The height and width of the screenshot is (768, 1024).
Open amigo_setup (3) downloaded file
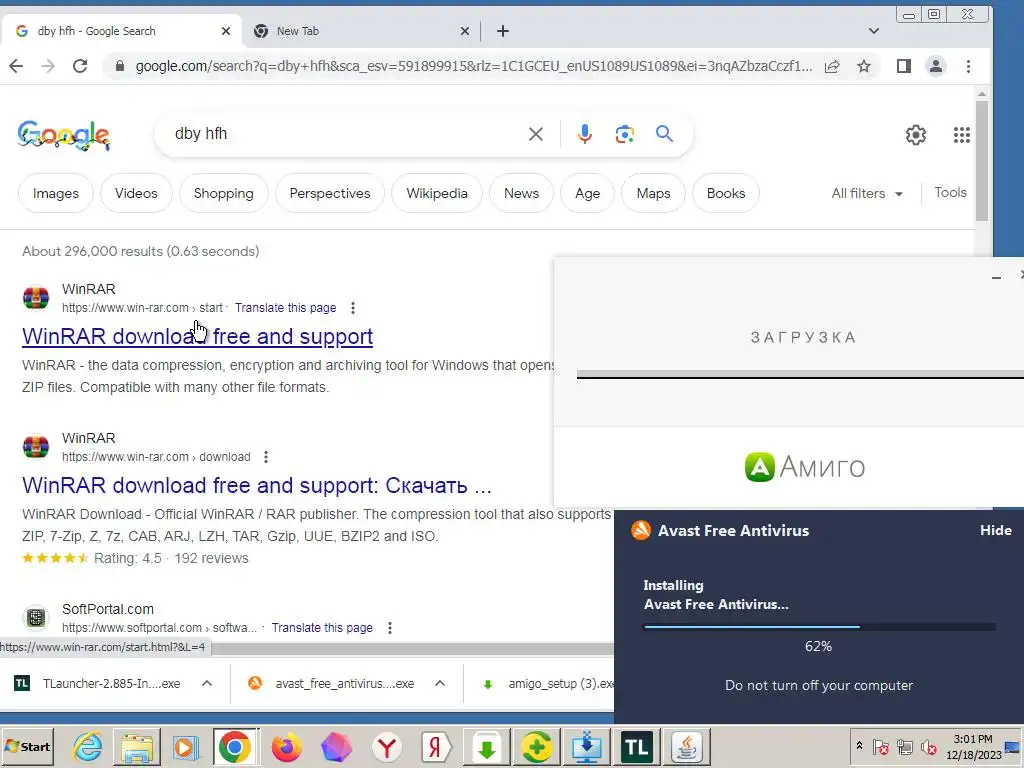549,683
